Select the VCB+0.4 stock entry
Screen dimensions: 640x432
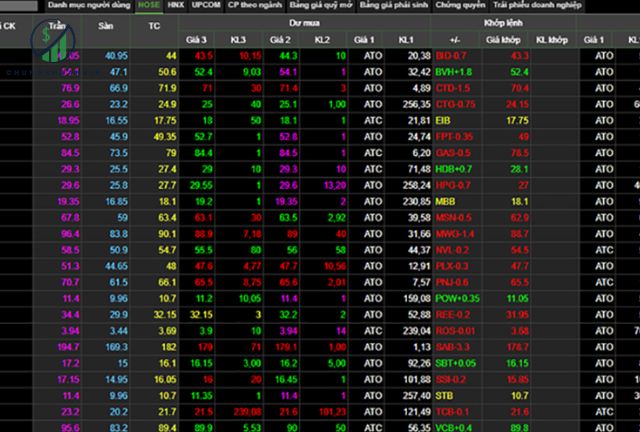pyautogui.click(x=454, y=428)
